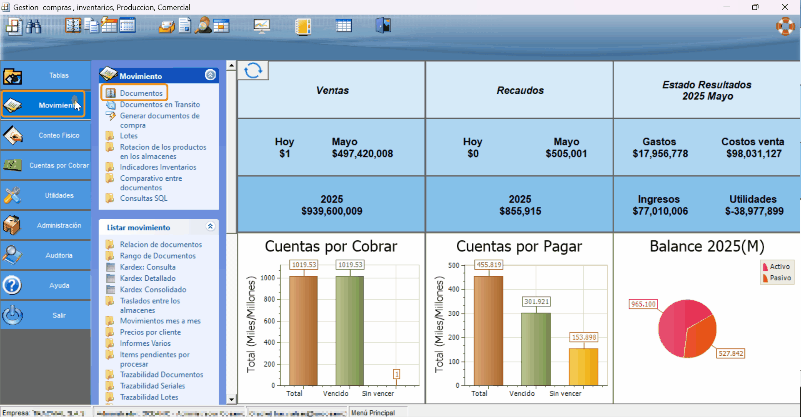
Task: Collapse the Listar movimiento section
Action: [210, 227]
